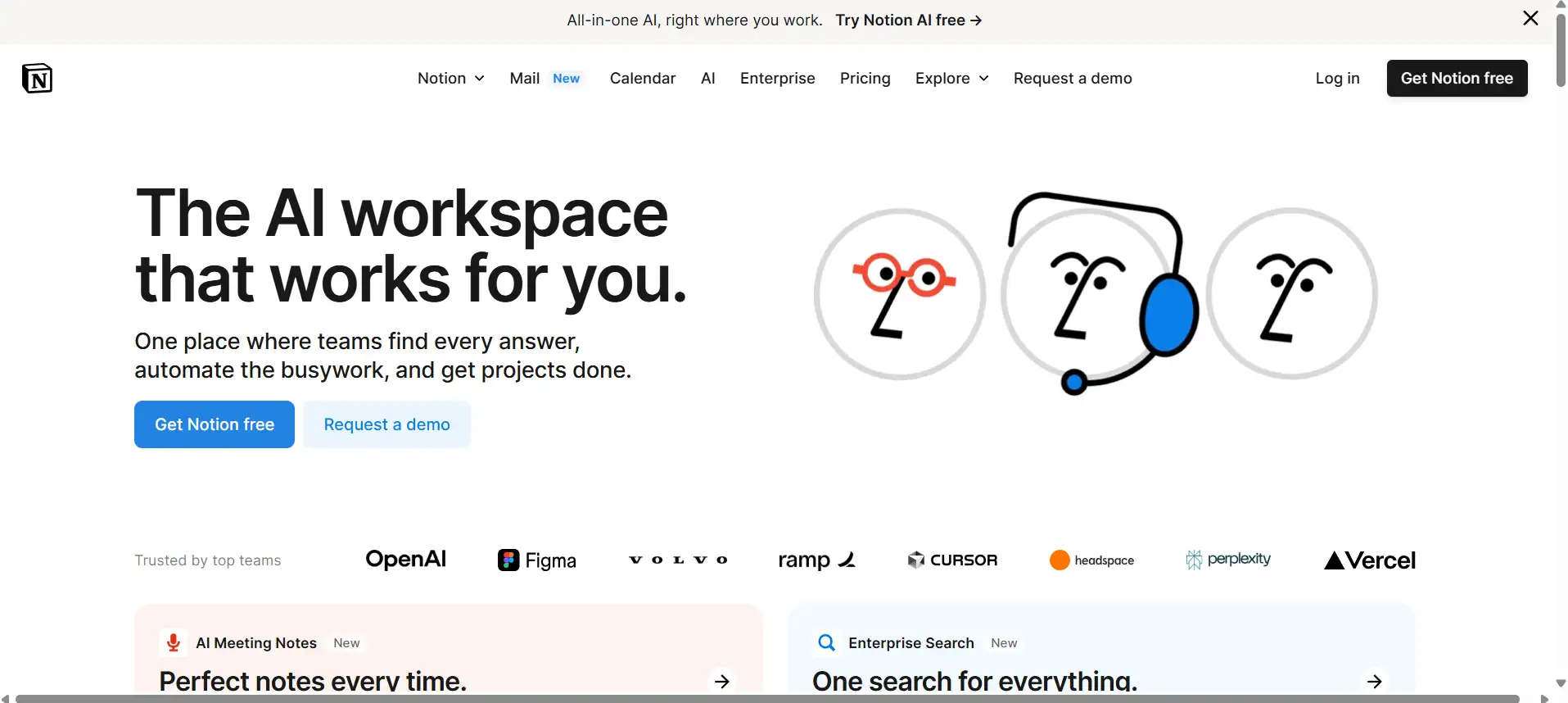1568x703 pixels.
Task: Close the top announcement banner
Action: tap(1530, 18)
